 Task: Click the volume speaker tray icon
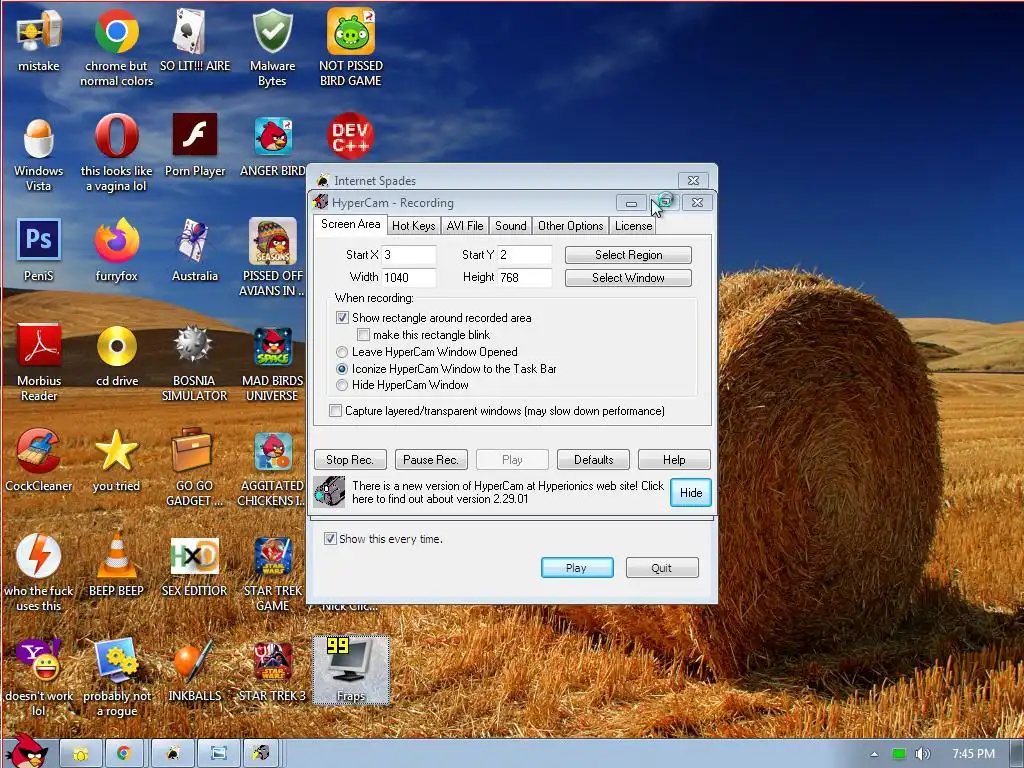coord(922,754)
